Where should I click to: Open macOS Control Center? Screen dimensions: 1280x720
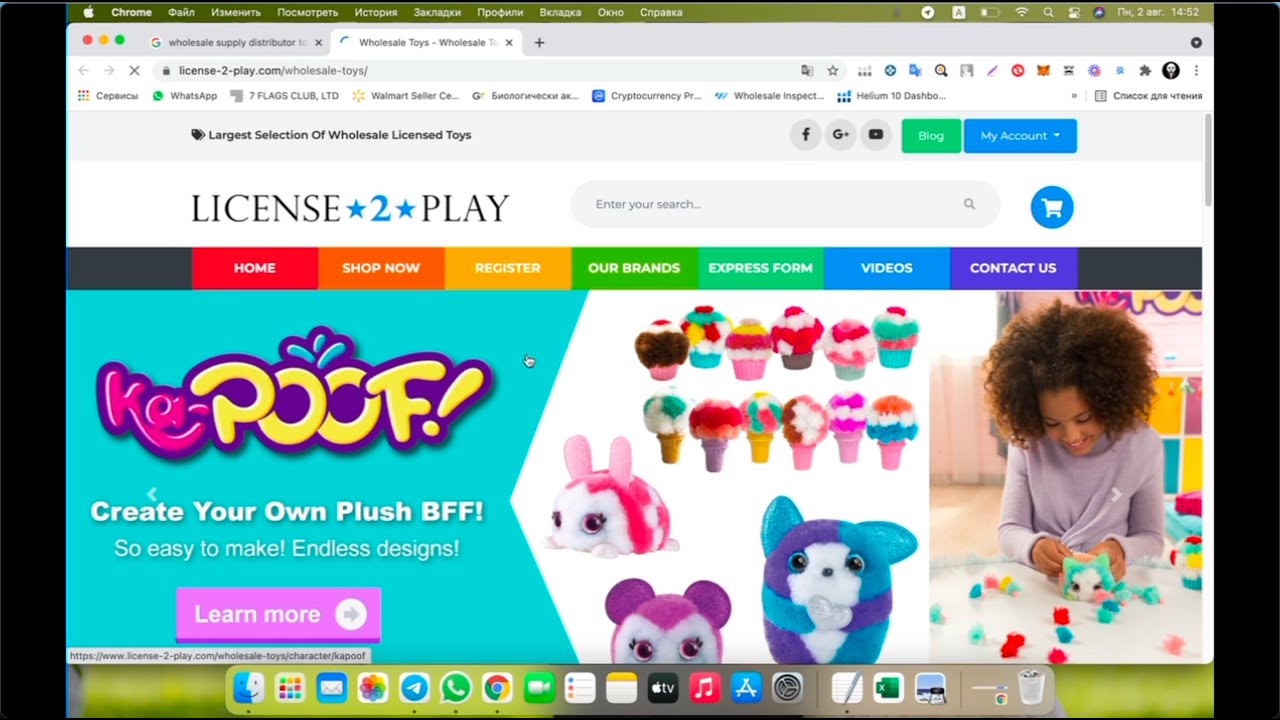click(x=1074, y=13)
